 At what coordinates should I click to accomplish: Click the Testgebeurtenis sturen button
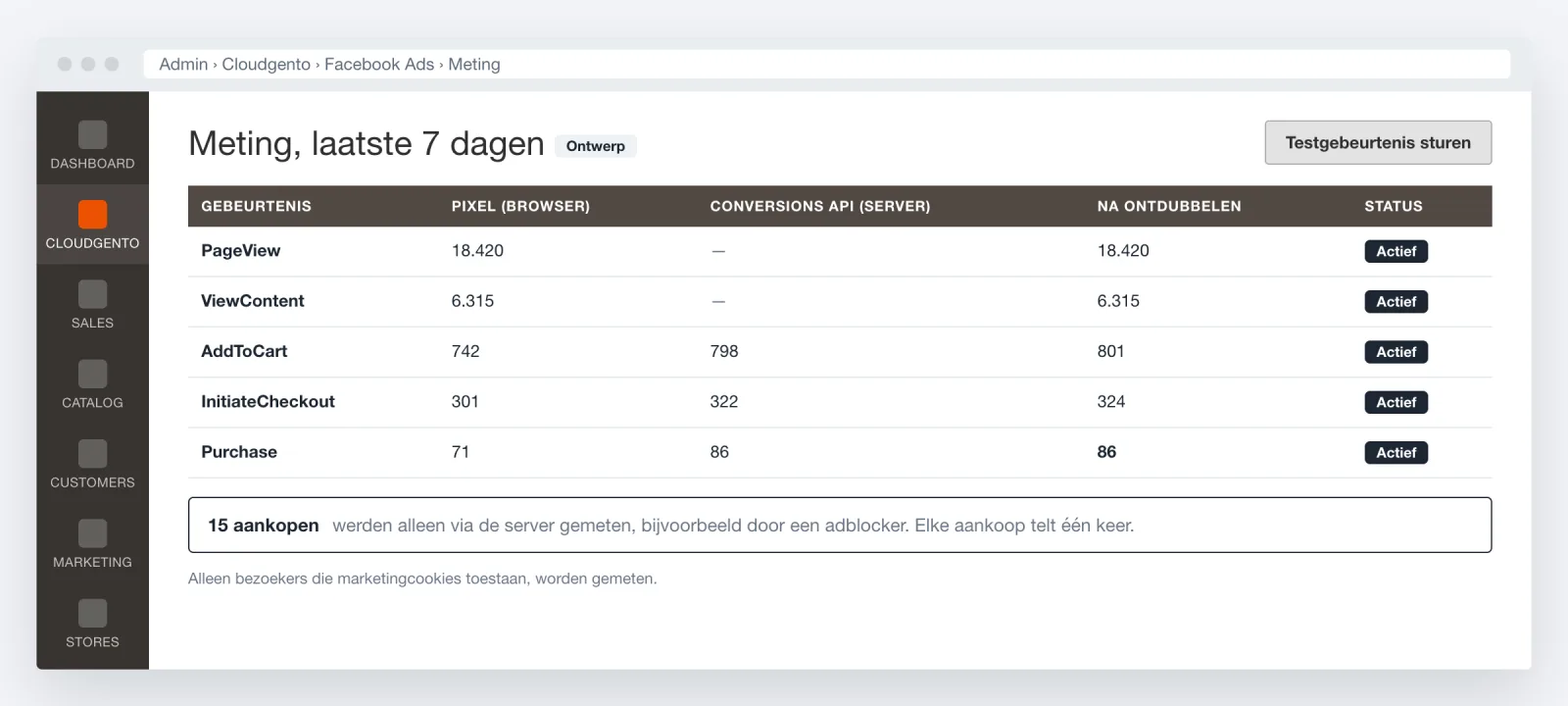click(1378, 142)
